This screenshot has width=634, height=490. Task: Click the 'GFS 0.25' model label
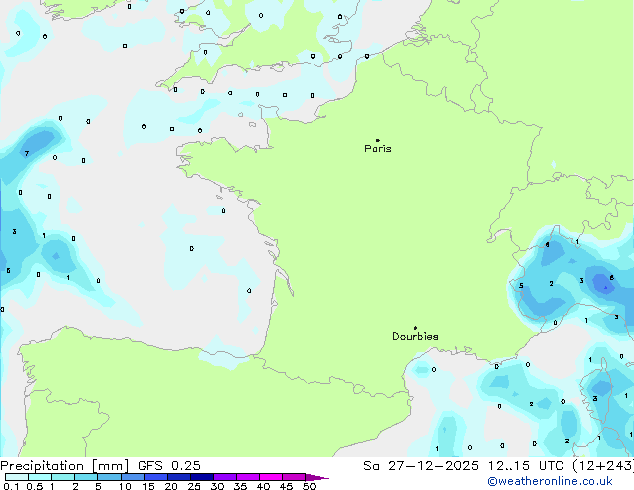[169, 466]
